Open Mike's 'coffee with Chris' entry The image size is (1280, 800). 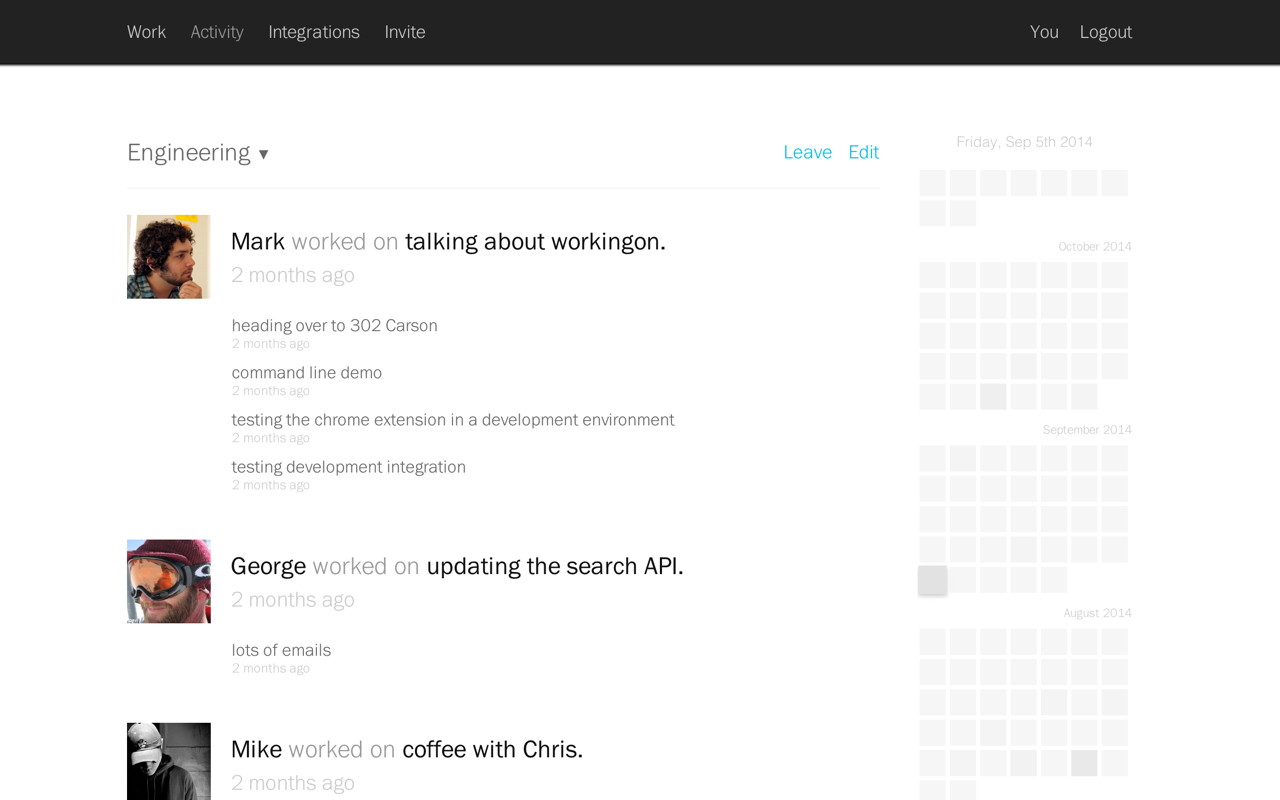tap(492, 749)
